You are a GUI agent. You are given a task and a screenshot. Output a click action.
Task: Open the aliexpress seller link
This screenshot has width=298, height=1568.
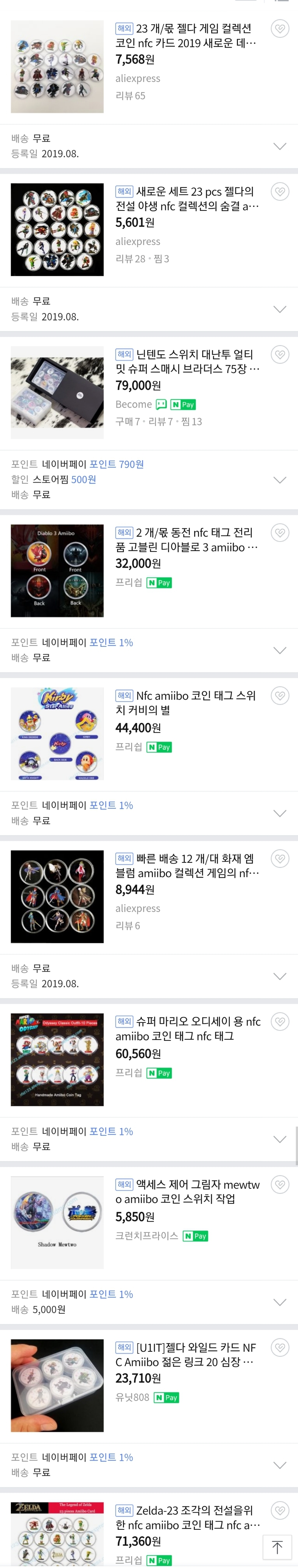(138, 78)
